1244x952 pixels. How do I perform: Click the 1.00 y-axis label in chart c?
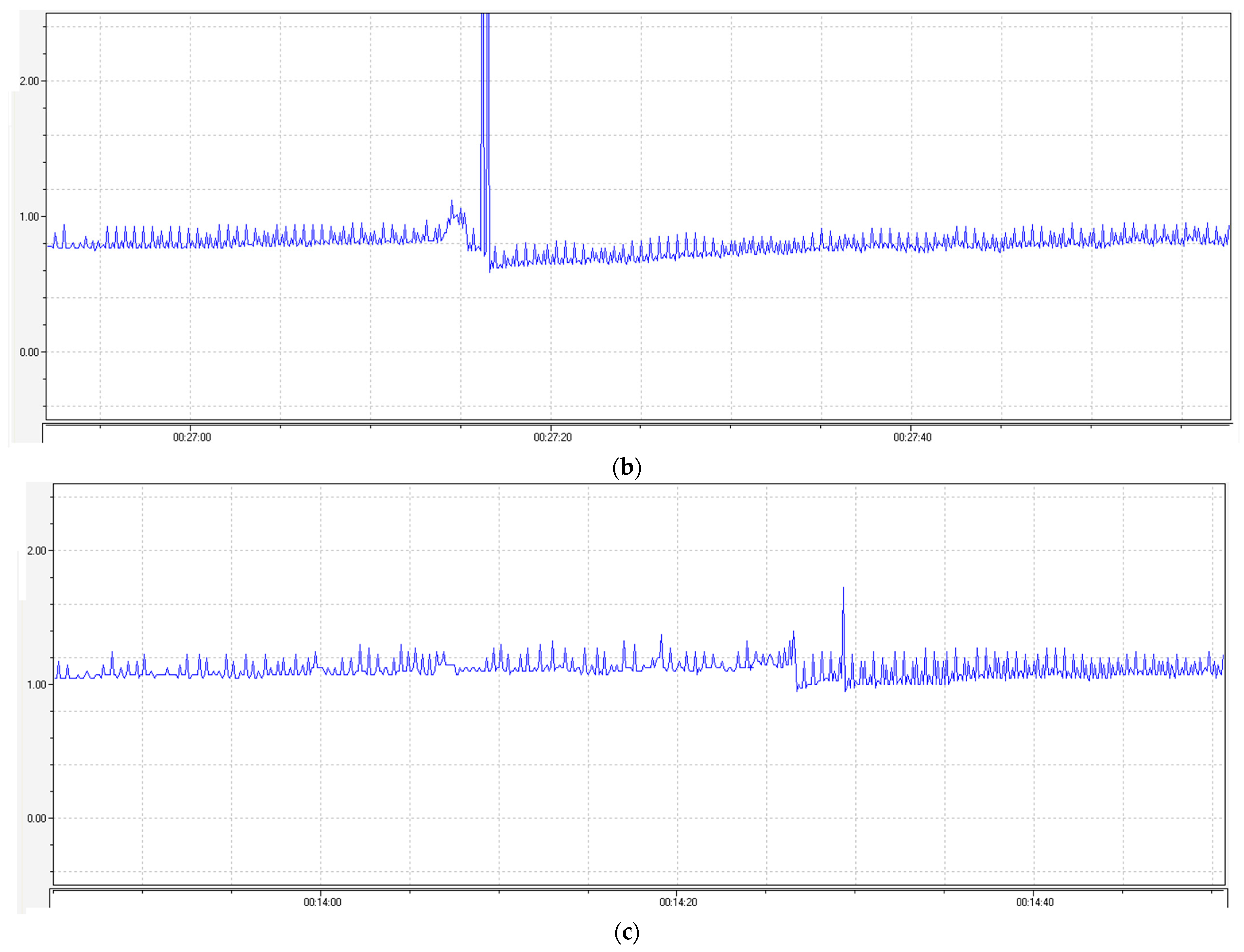(x=37, y=685)
